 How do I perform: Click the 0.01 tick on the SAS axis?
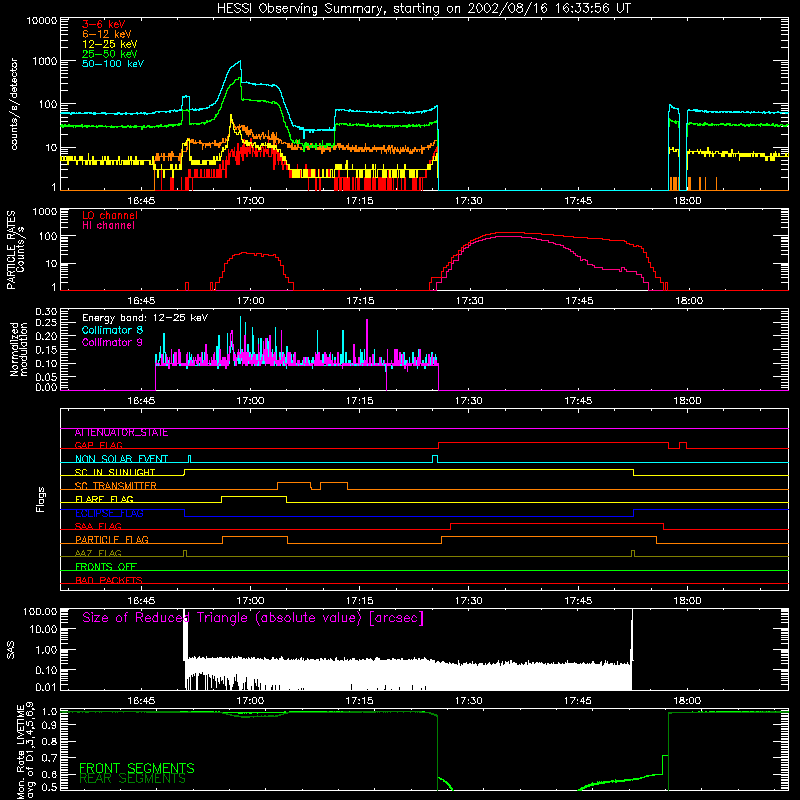pyautogui.click(x=46, y=687)
